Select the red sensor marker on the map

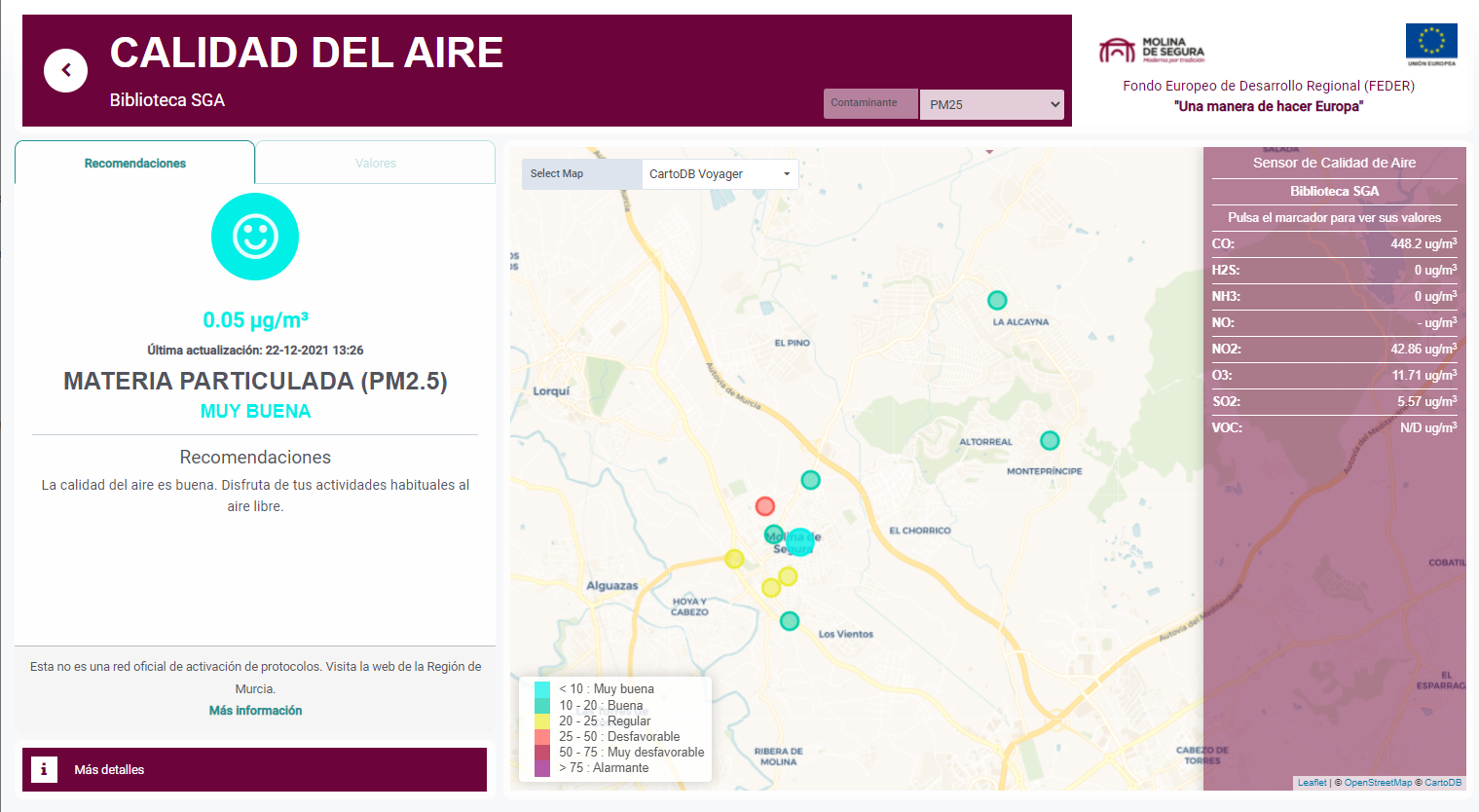[765, 506]
